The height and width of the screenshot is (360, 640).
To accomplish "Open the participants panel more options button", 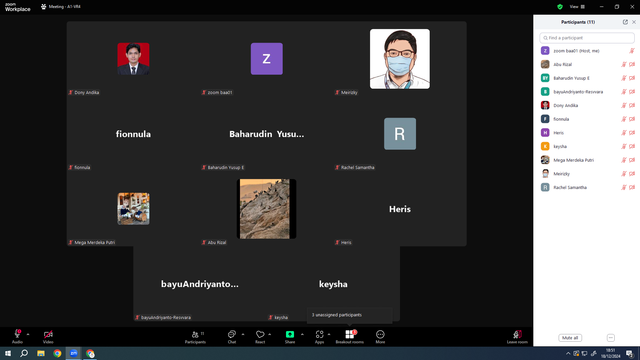I will point(611,338).
